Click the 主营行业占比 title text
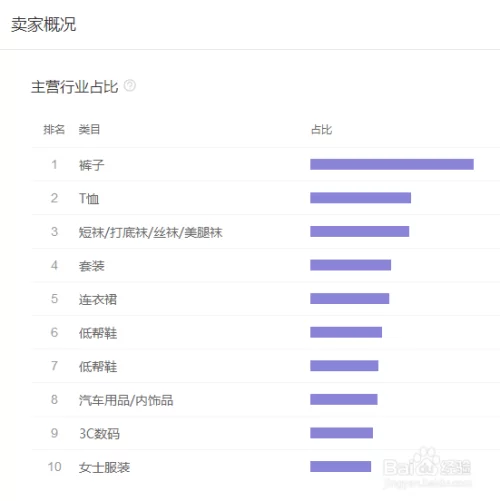This screenshot has height=501, width=500. (x=75, y=87)
